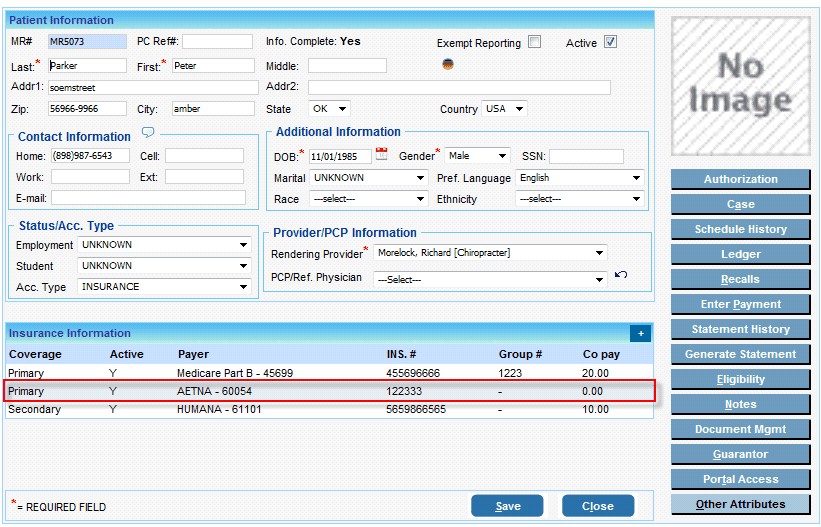Uncheck the Active checkbox

(x=610, y=42)
